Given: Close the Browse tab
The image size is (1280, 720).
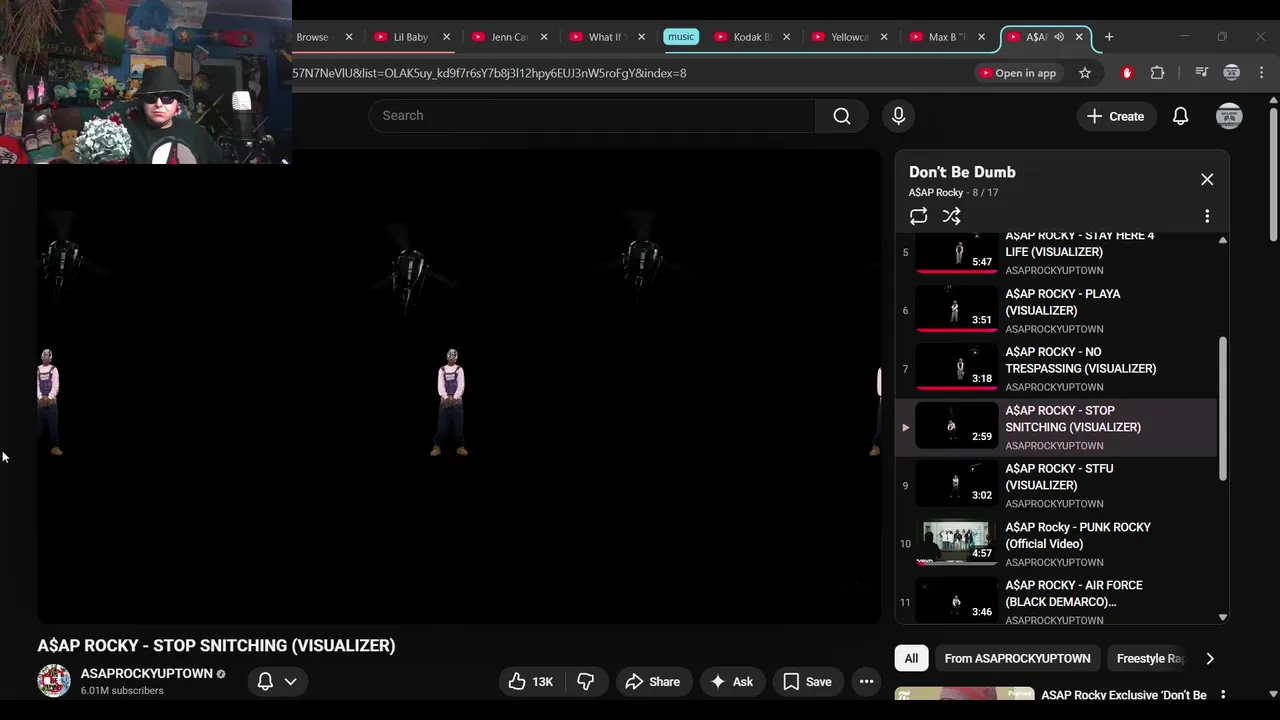Looking at the screenshot, I should [x=349, y=37].
